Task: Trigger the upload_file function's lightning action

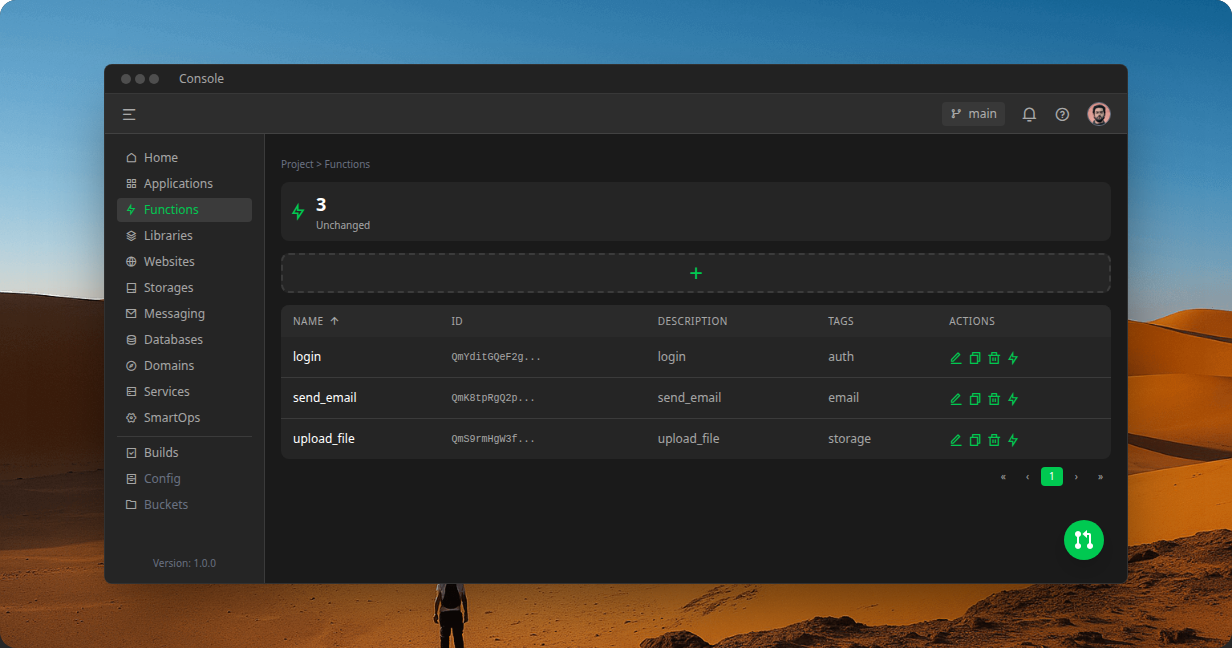Action: point(1013,439)
